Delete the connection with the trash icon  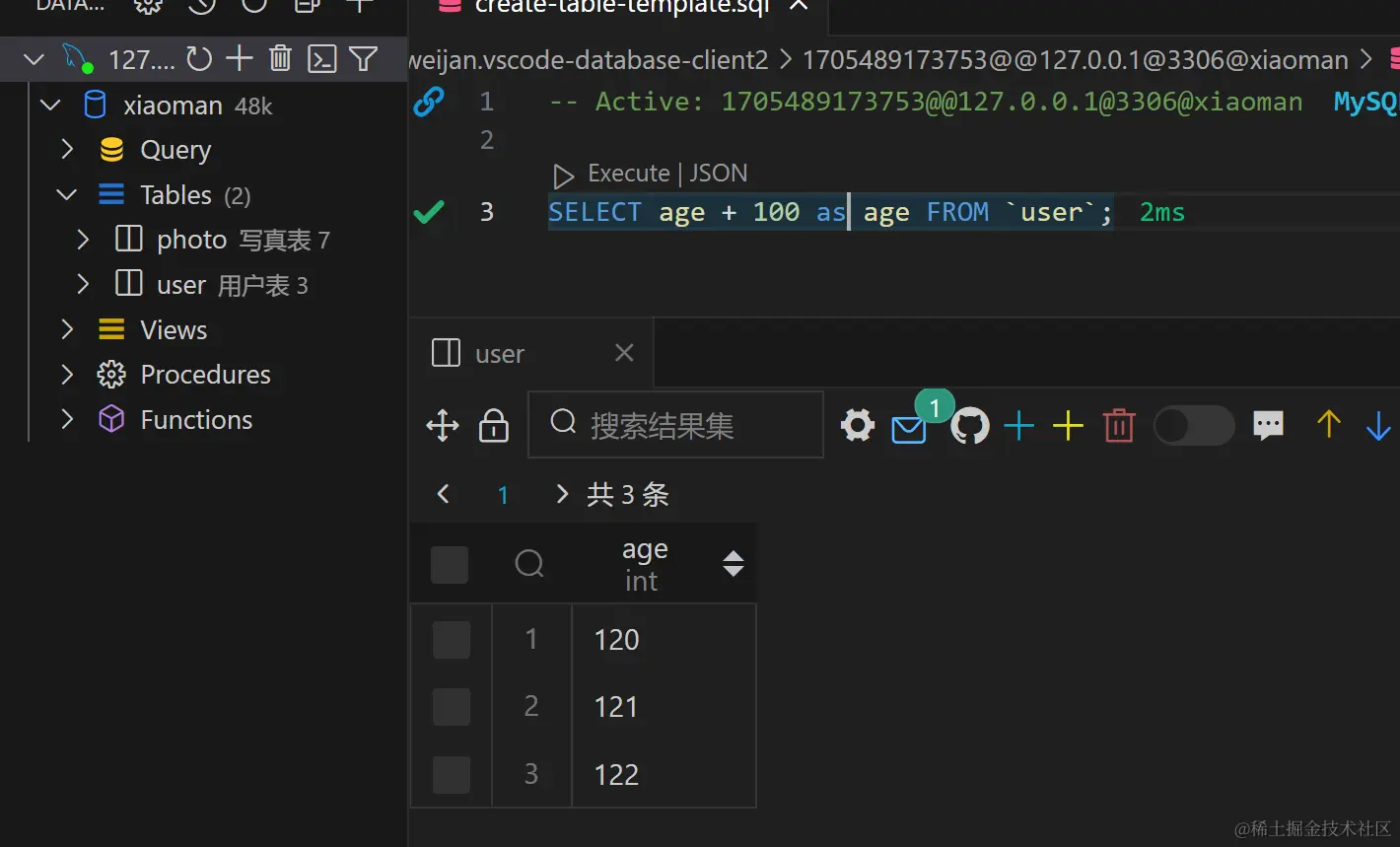click(280, 58)
